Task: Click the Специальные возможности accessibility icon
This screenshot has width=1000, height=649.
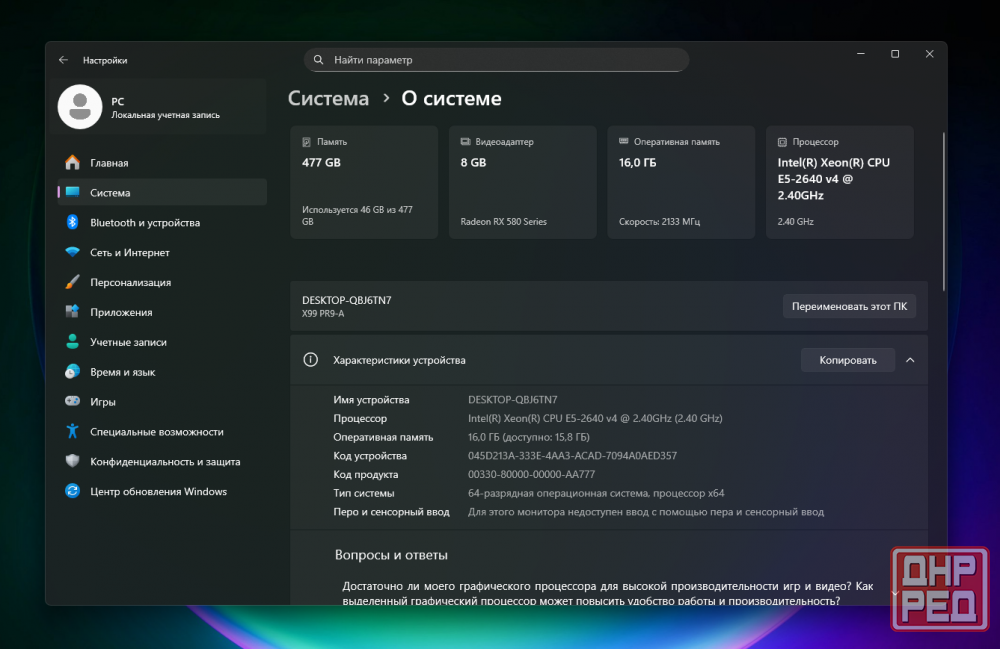Action: point(73,432)
